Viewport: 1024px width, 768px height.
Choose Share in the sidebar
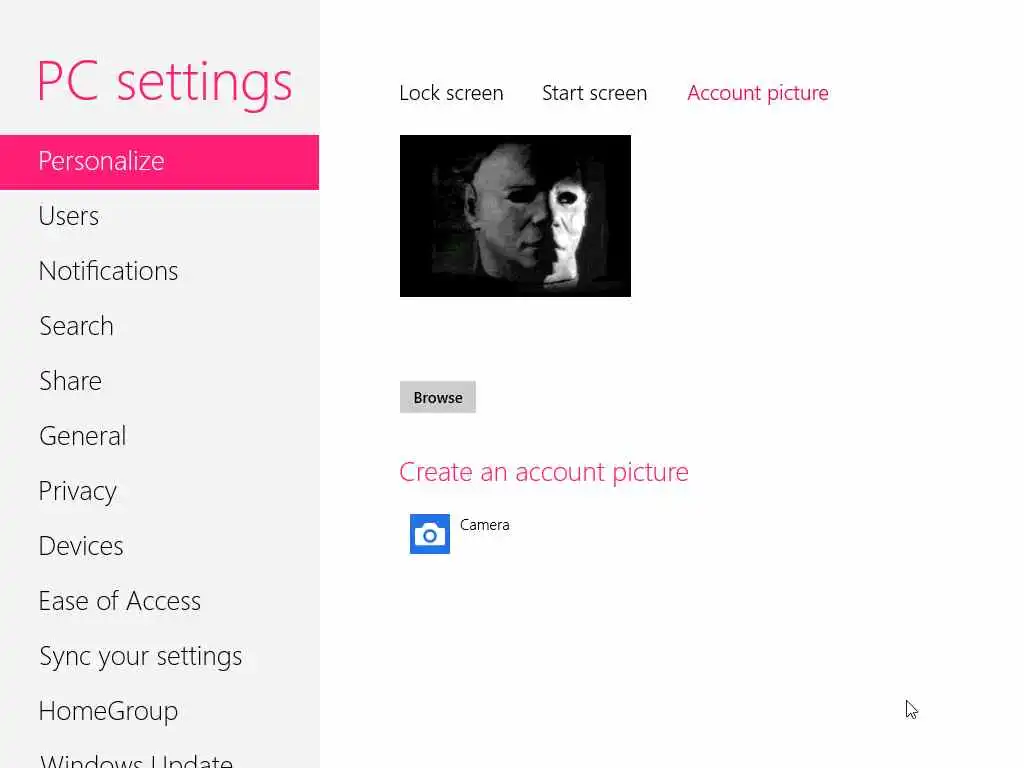(x=70, y=381)
